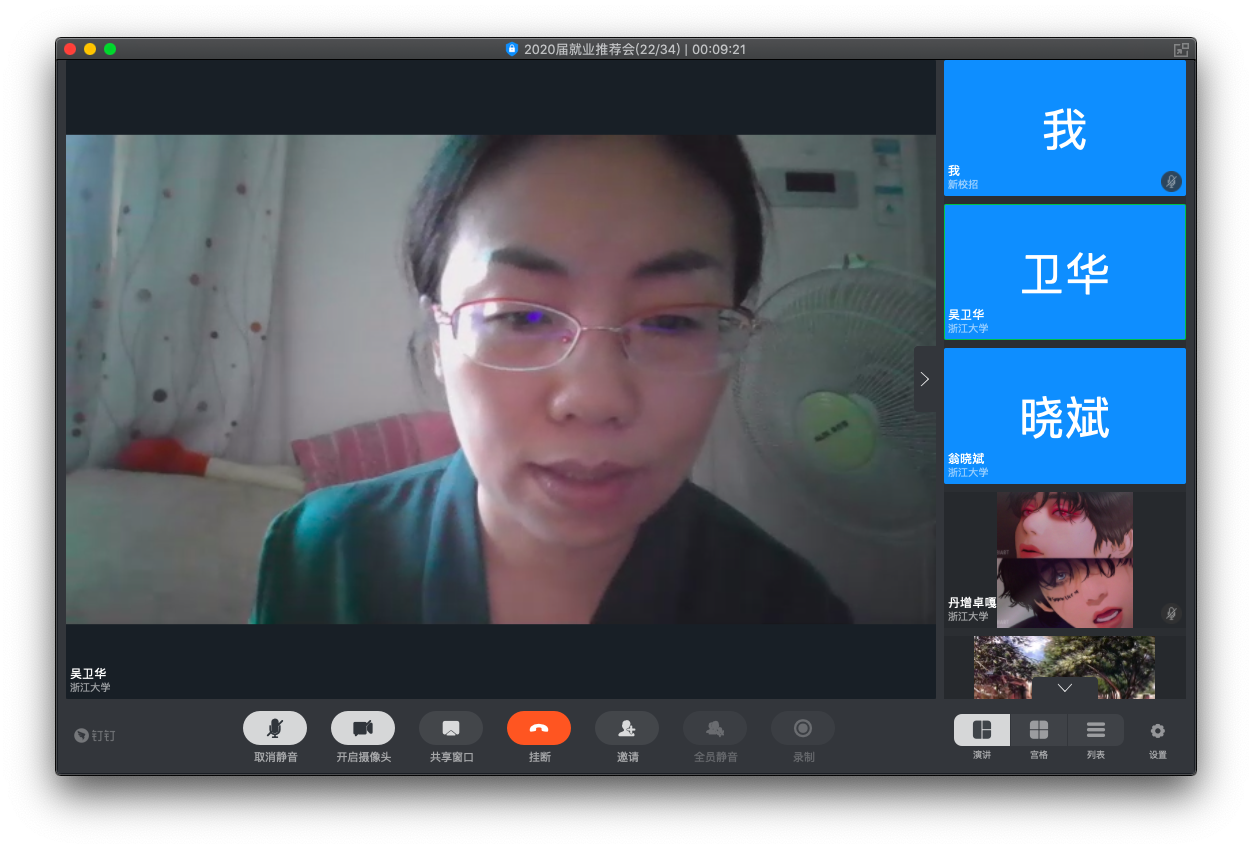This screenshot has width=1252, height=849.
Task: Switch to list view (列表)
Action: [1096, 730]
